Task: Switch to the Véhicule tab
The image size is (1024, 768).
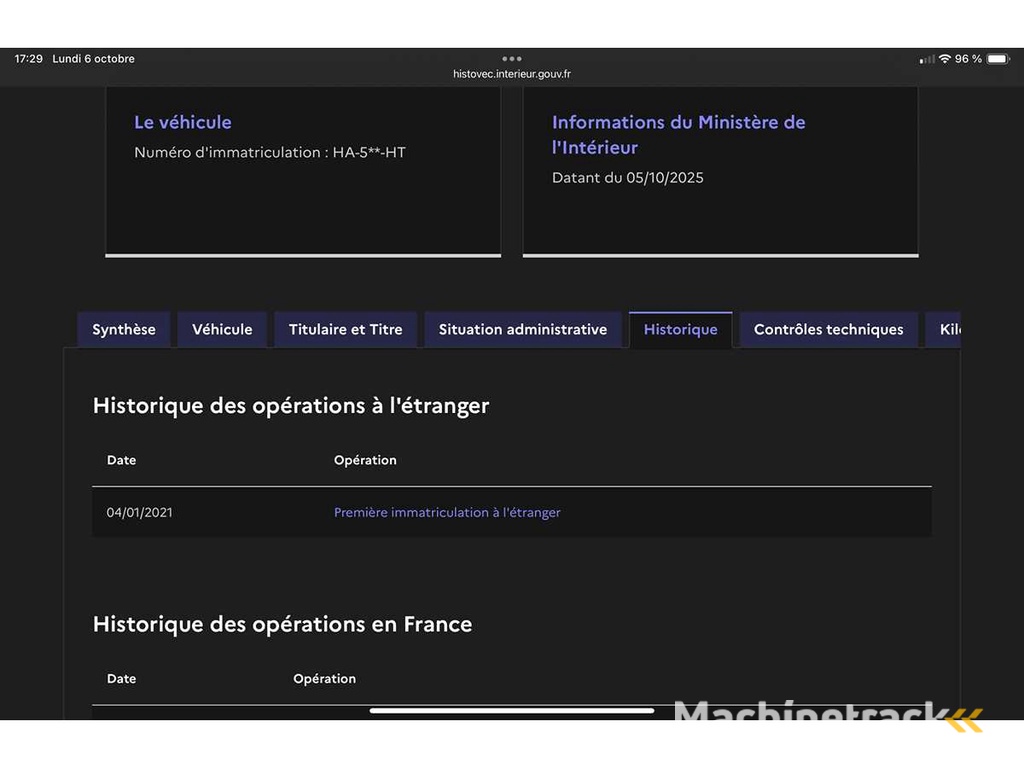Action: pyautogui.click(x=222, y=330)
